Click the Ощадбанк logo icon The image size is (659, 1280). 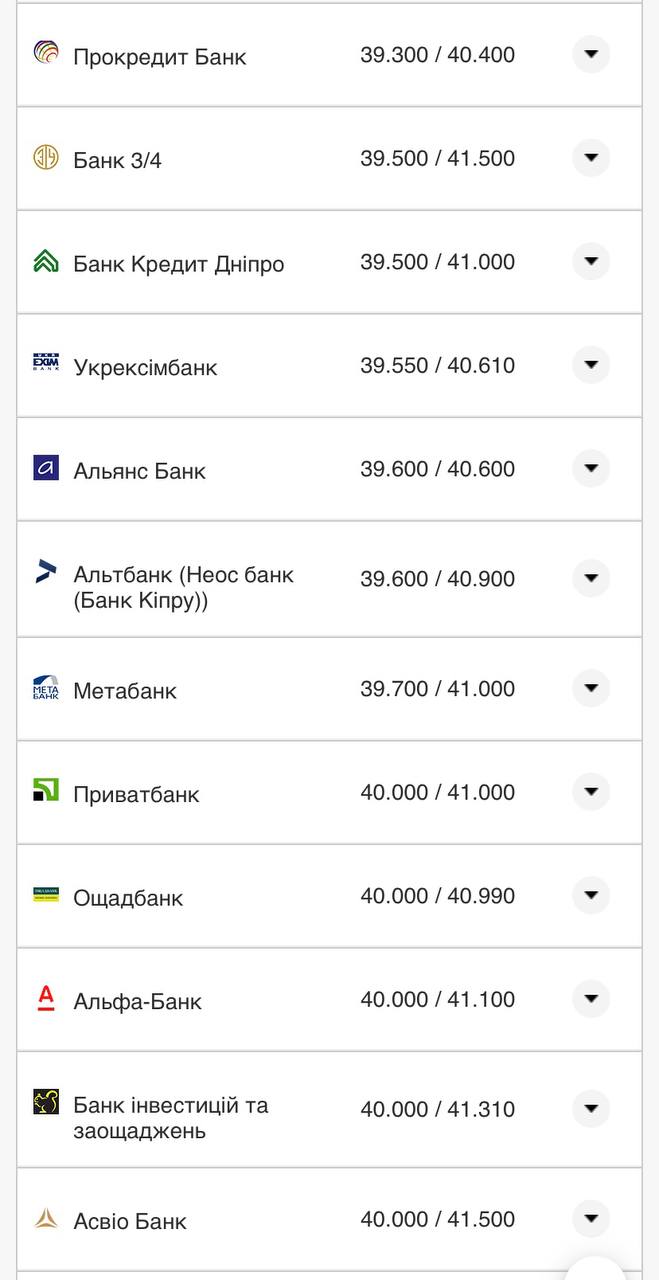(46, 895)
